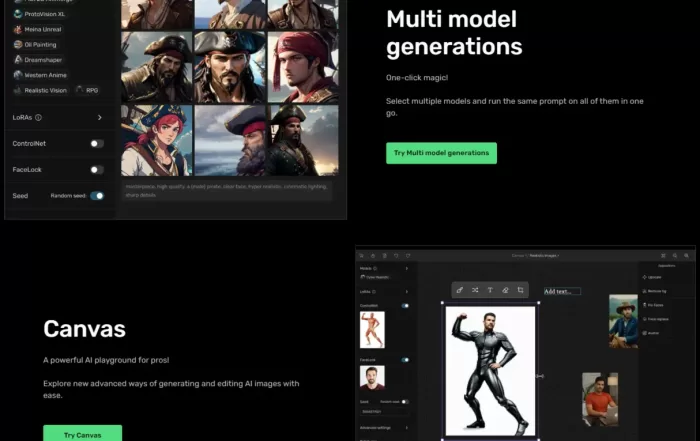Screen dimensions: 700x441
Task: Click Face replace option in Canvas right panel
Action: pyautogui.click(x=655, y=319)
